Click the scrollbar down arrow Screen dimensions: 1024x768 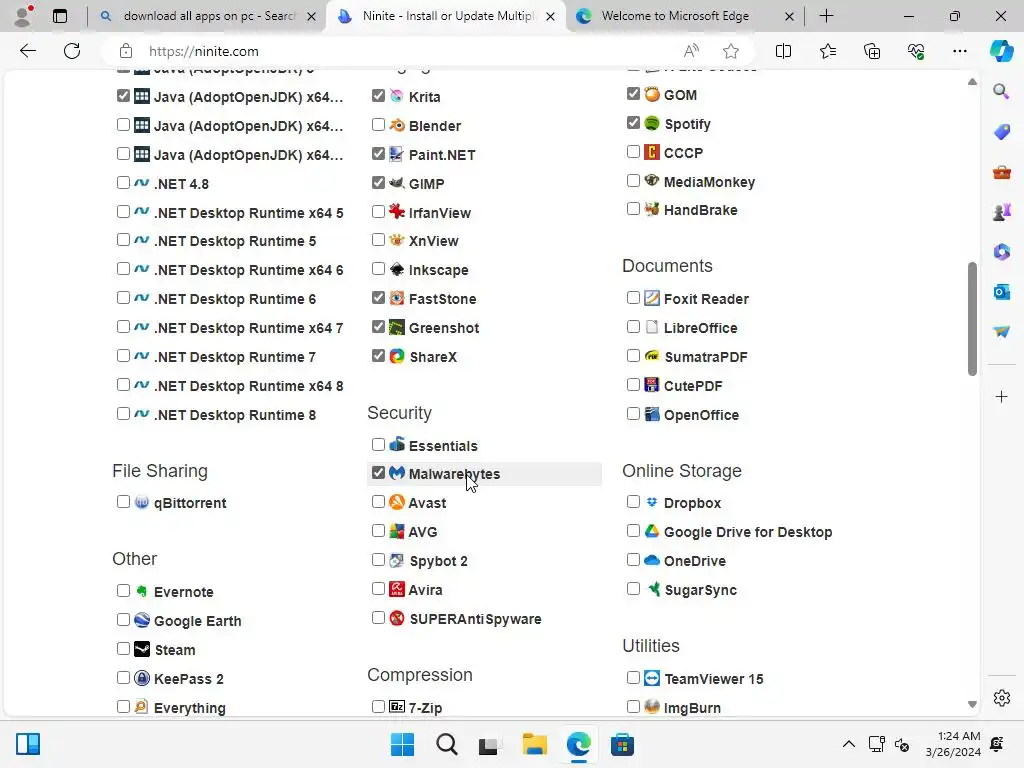(972, 704)
